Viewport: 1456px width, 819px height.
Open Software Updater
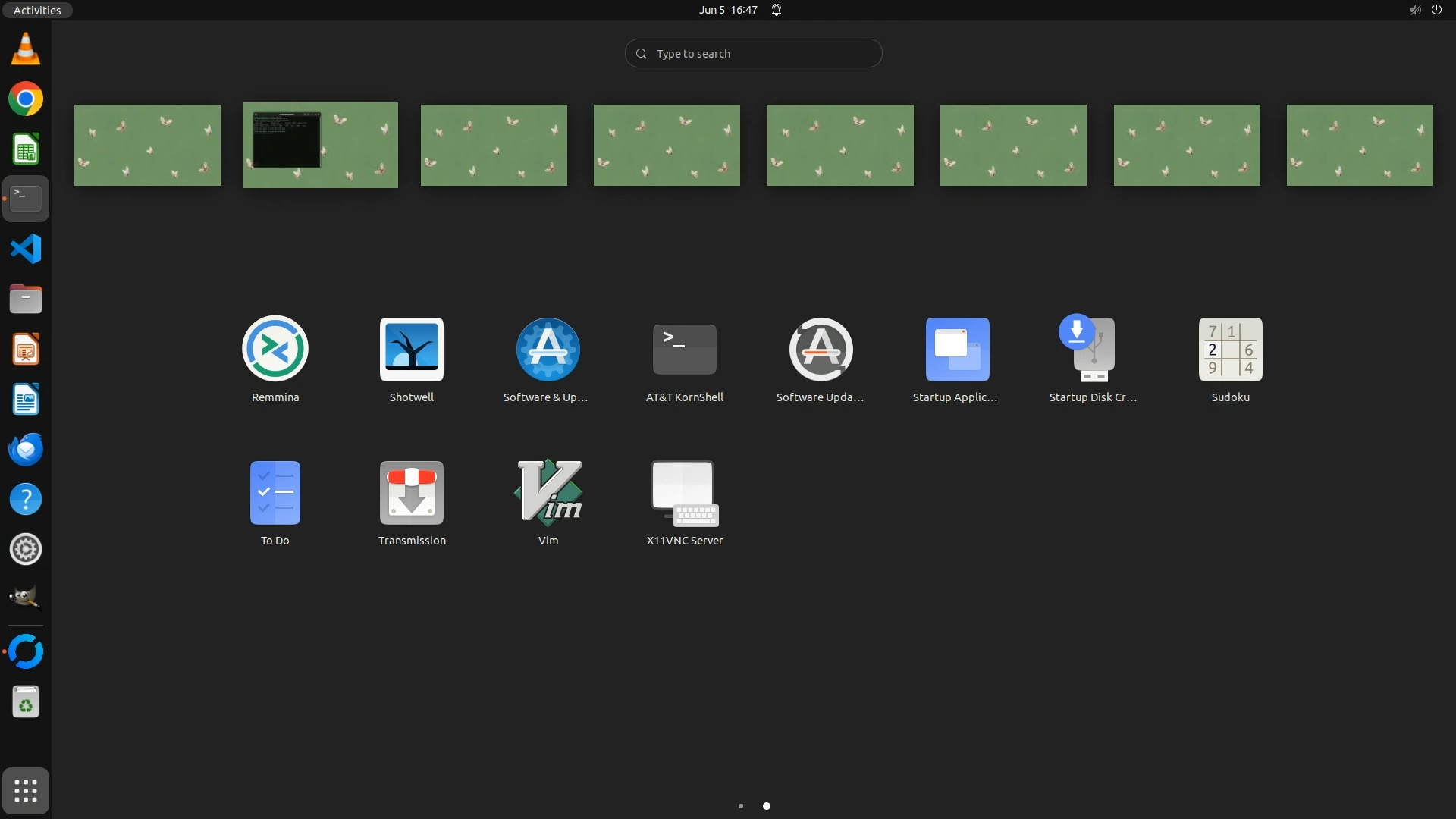coord(821,350)
